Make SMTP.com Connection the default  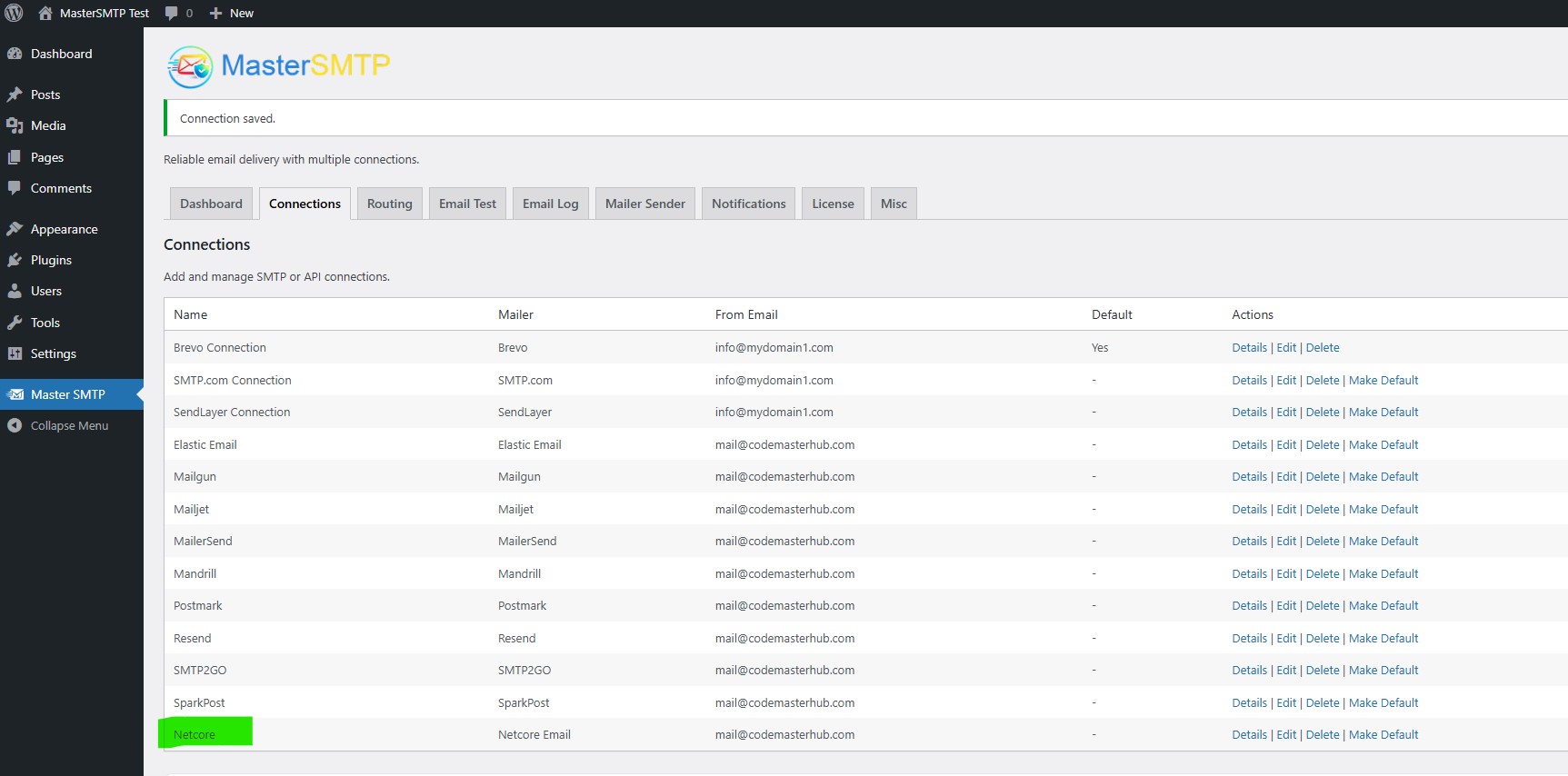coord(1383,380)
